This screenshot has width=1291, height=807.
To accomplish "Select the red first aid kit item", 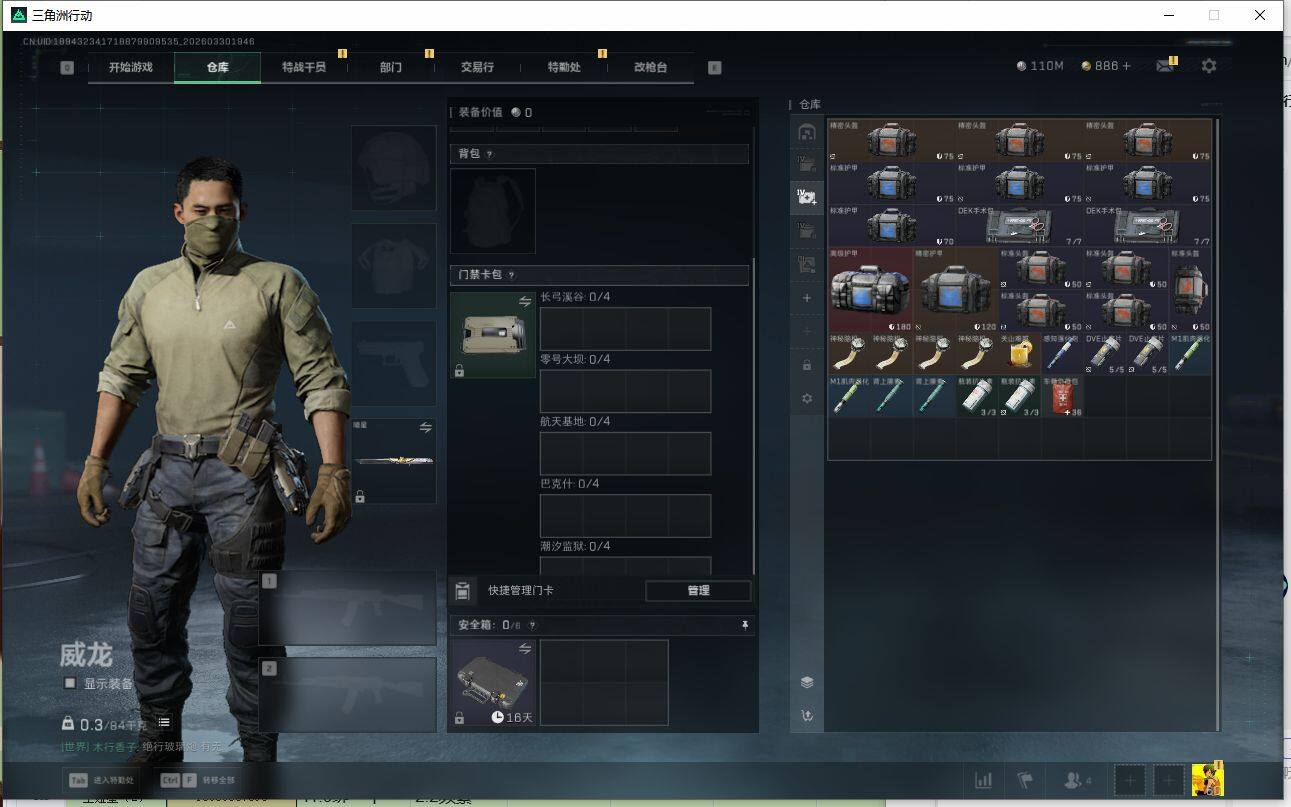I will pyautogui.click(x=1063, y=397).
